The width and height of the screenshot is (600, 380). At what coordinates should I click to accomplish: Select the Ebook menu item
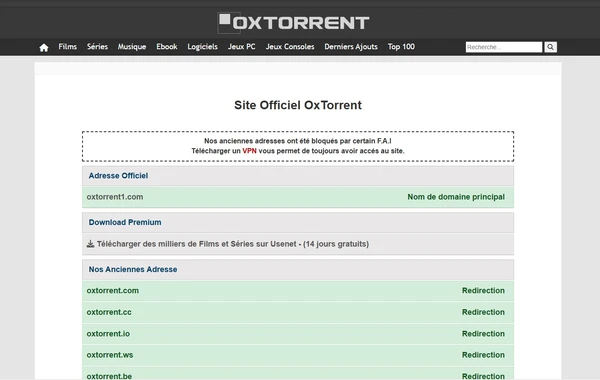(167, 47)
